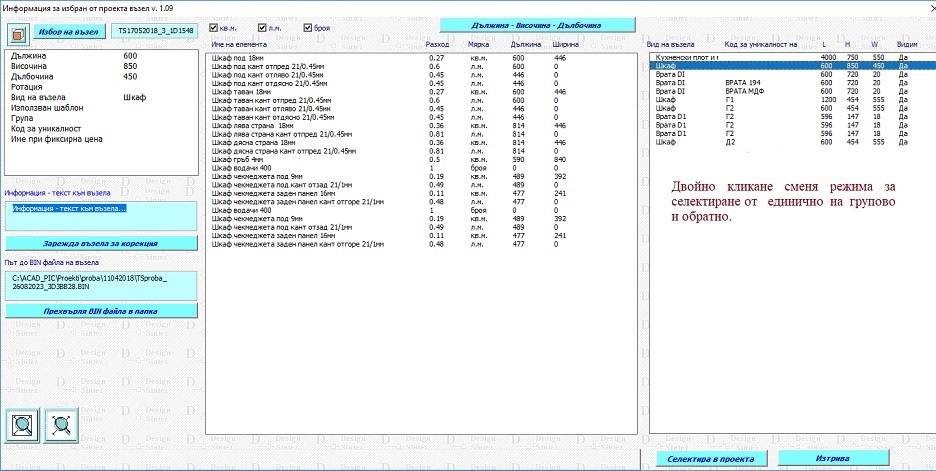Click the Група property row
The height and width of the screenshot is (471, 936).
coord(101,118)
